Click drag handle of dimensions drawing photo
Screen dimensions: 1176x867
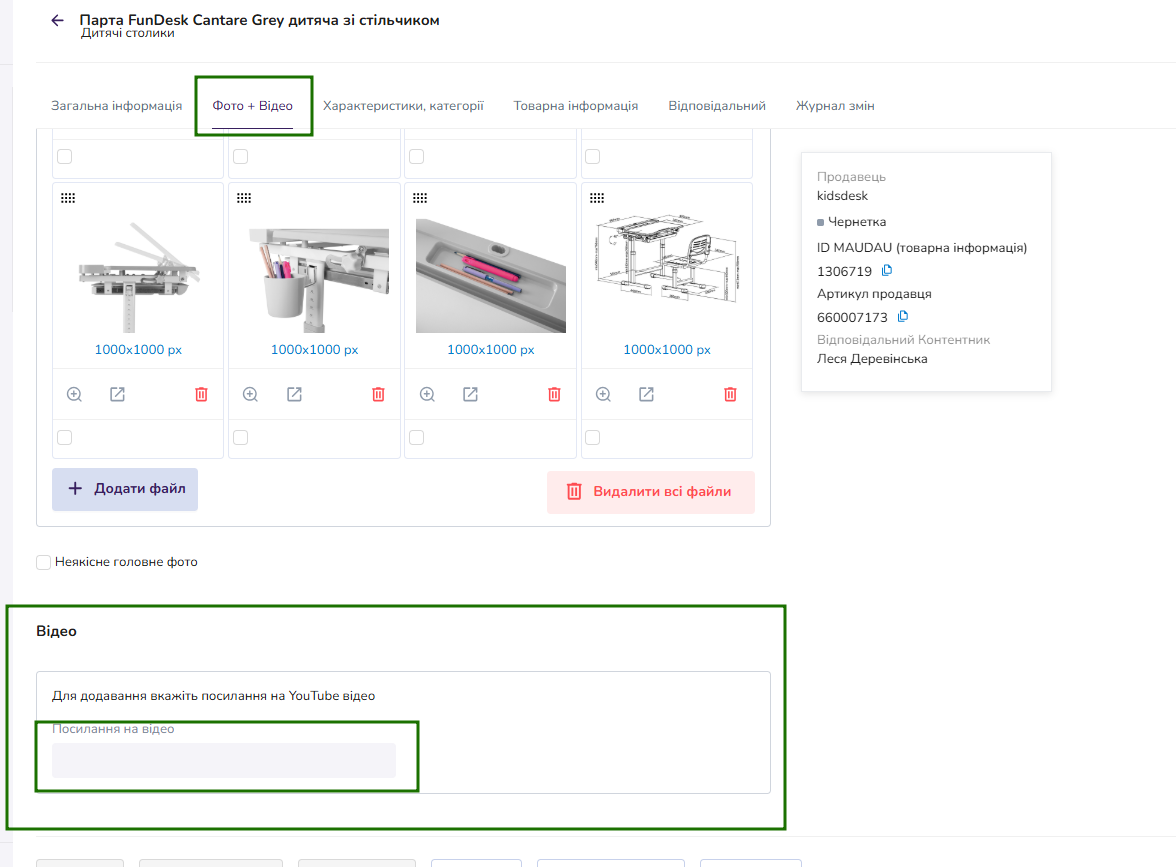pyautogui.click(x=597, y=198)
